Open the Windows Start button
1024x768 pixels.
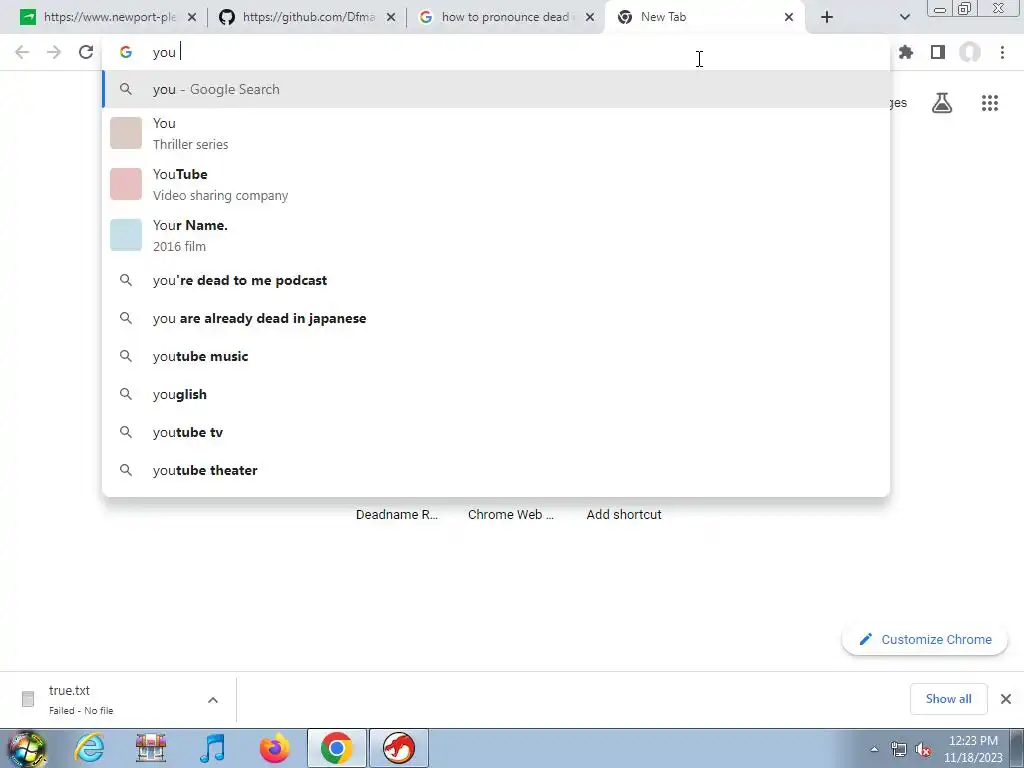(x=26, y=748)
